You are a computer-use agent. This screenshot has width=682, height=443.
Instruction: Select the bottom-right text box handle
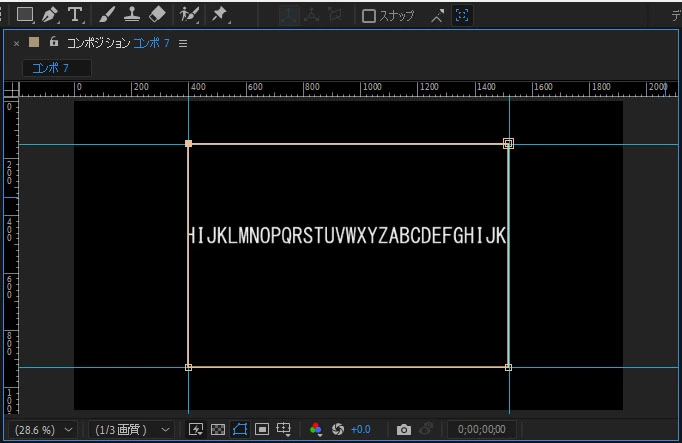[508, 367]
